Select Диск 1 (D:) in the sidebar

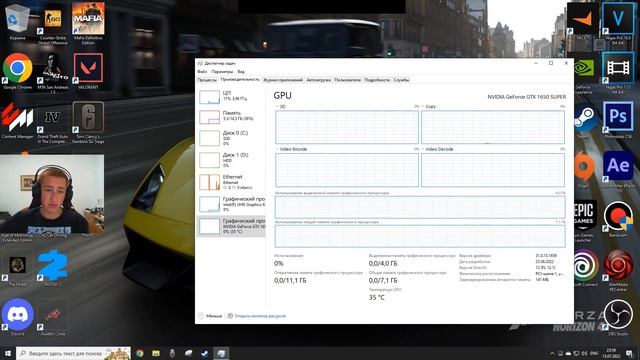pos(231,160)
